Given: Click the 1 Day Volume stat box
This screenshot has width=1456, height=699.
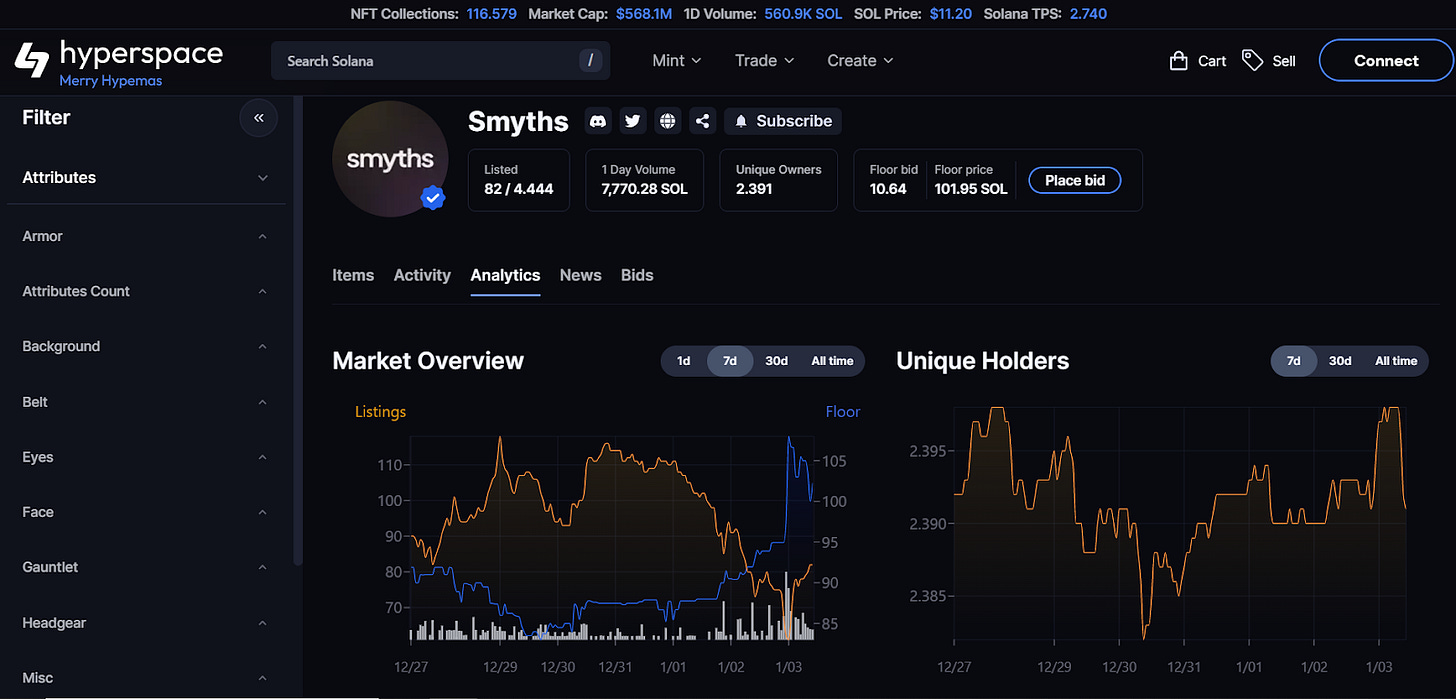Looking at the screenshot, I should (645, 180).
